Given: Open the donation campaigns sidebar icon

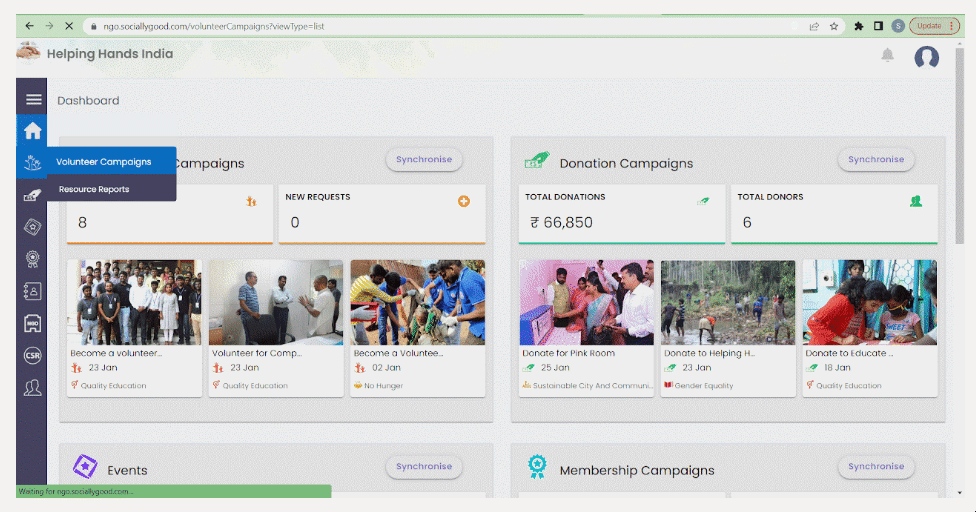Looking at the screenshot, I should tap(32, 195).
